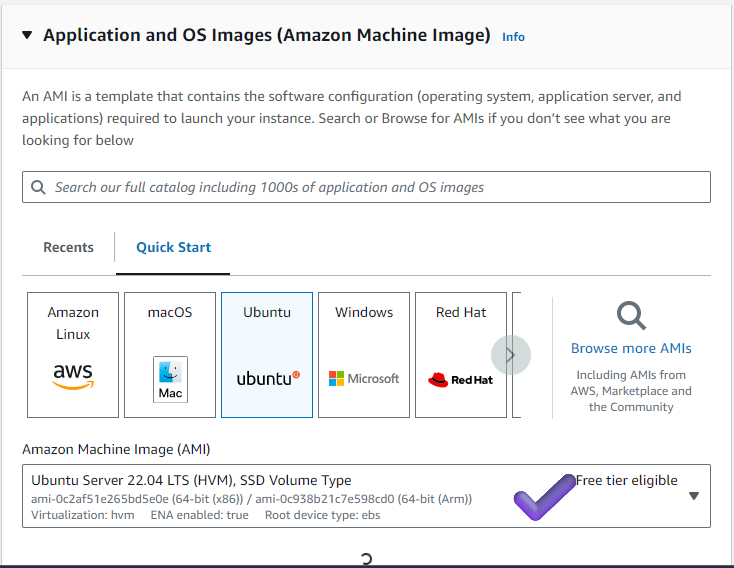734x568 pixels.
Task: Collapse the Application and OS Images section
Action: coord(28,35)
